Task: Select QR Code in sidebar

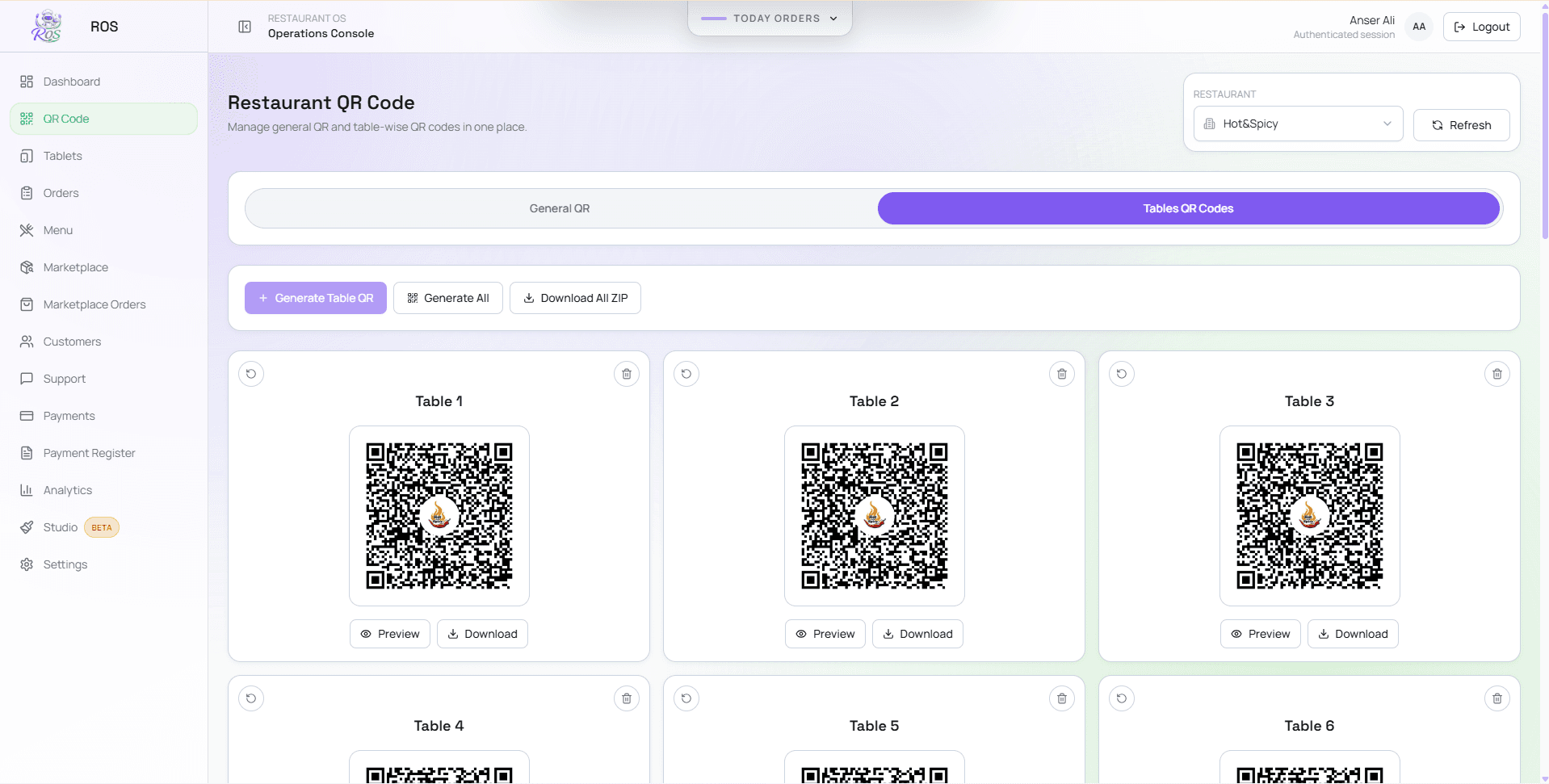Action: (x=103, y=119)
